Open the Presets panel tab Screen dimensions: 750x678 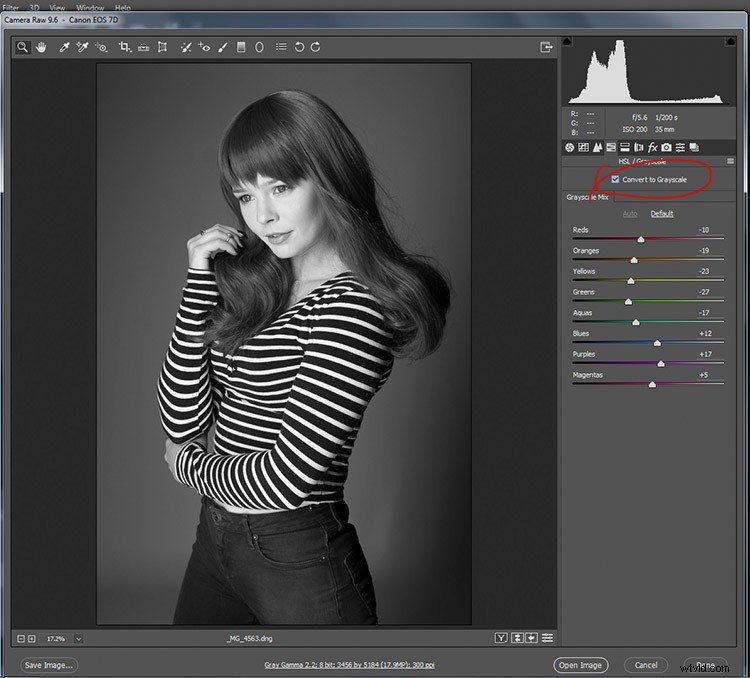click(x=680, y=147)
